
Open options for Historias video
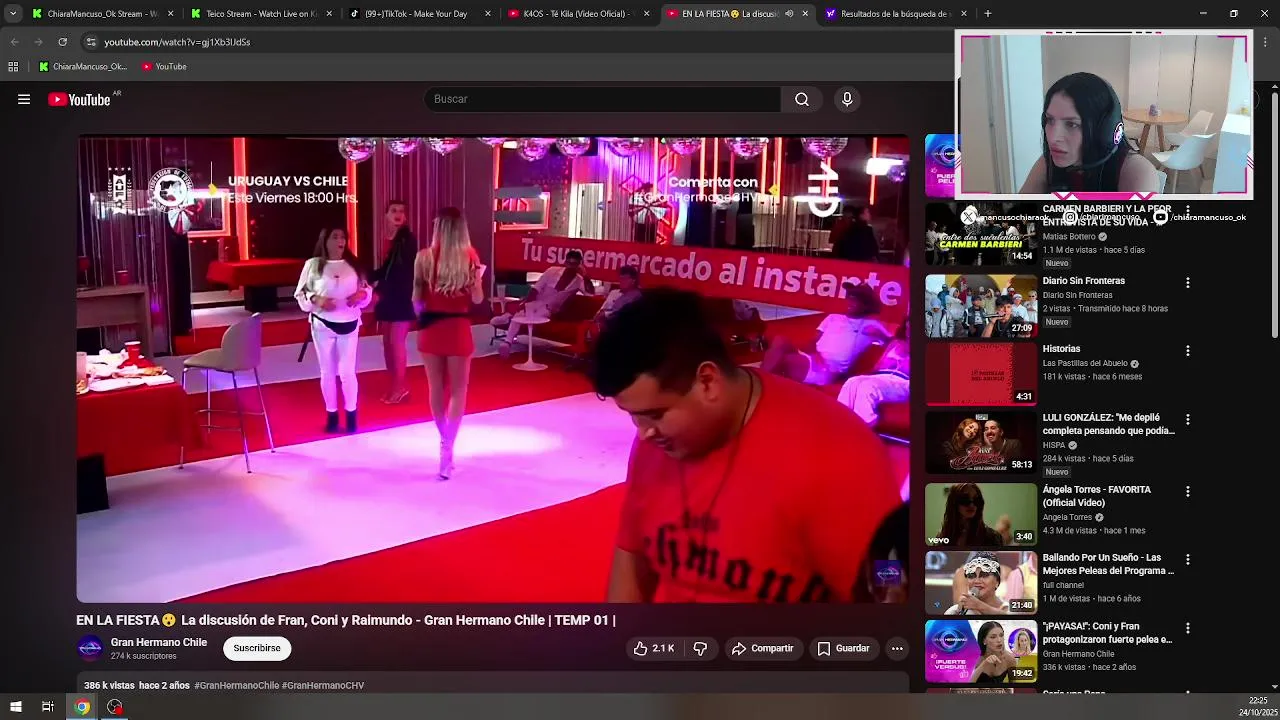click(1188, 351)
